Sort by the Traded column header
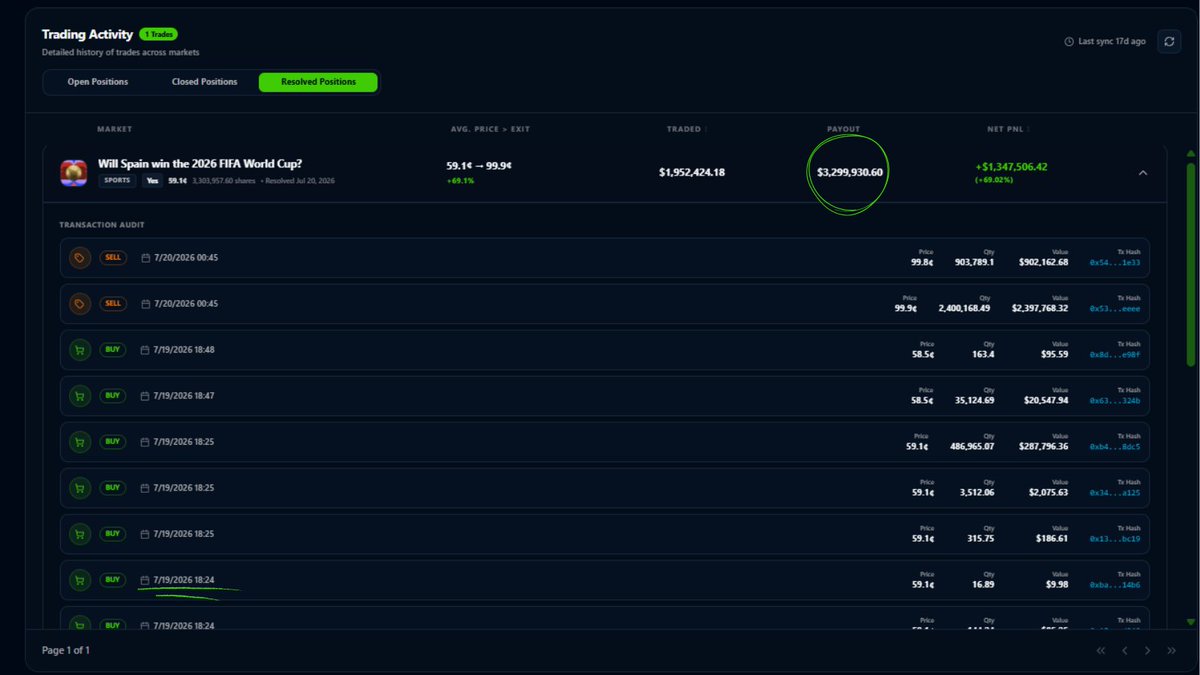This screenshot has height=675, width=1200. 686,129
